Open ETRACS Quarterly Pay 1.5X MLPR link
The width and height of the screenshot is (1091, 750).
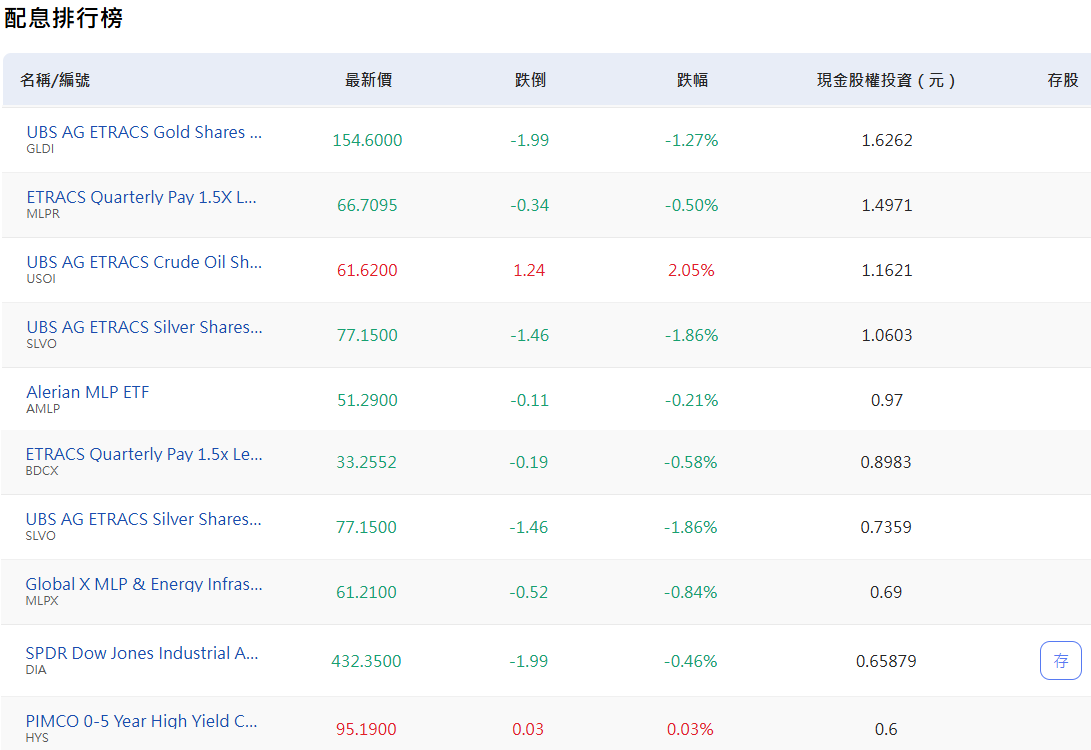click(141, 197)
